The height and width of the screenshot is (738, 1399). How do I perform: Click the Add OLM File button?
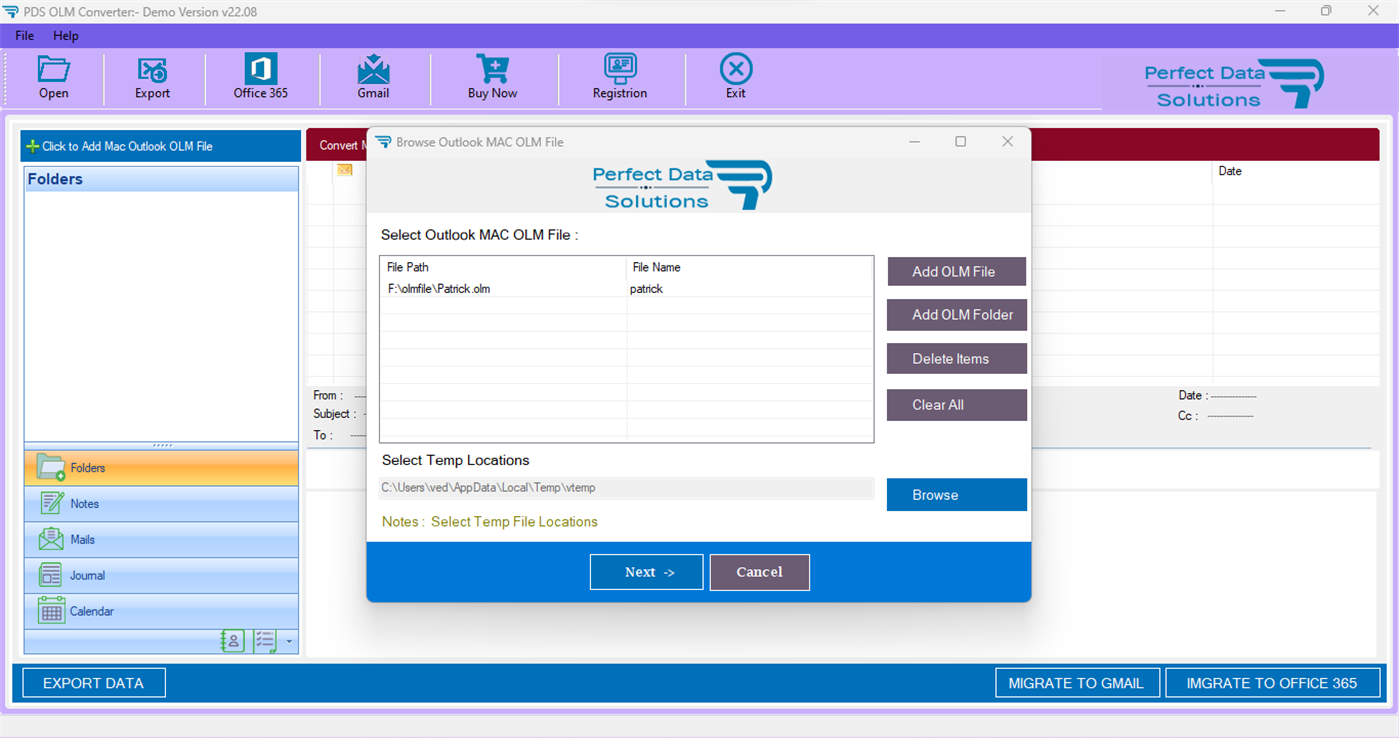956,271
